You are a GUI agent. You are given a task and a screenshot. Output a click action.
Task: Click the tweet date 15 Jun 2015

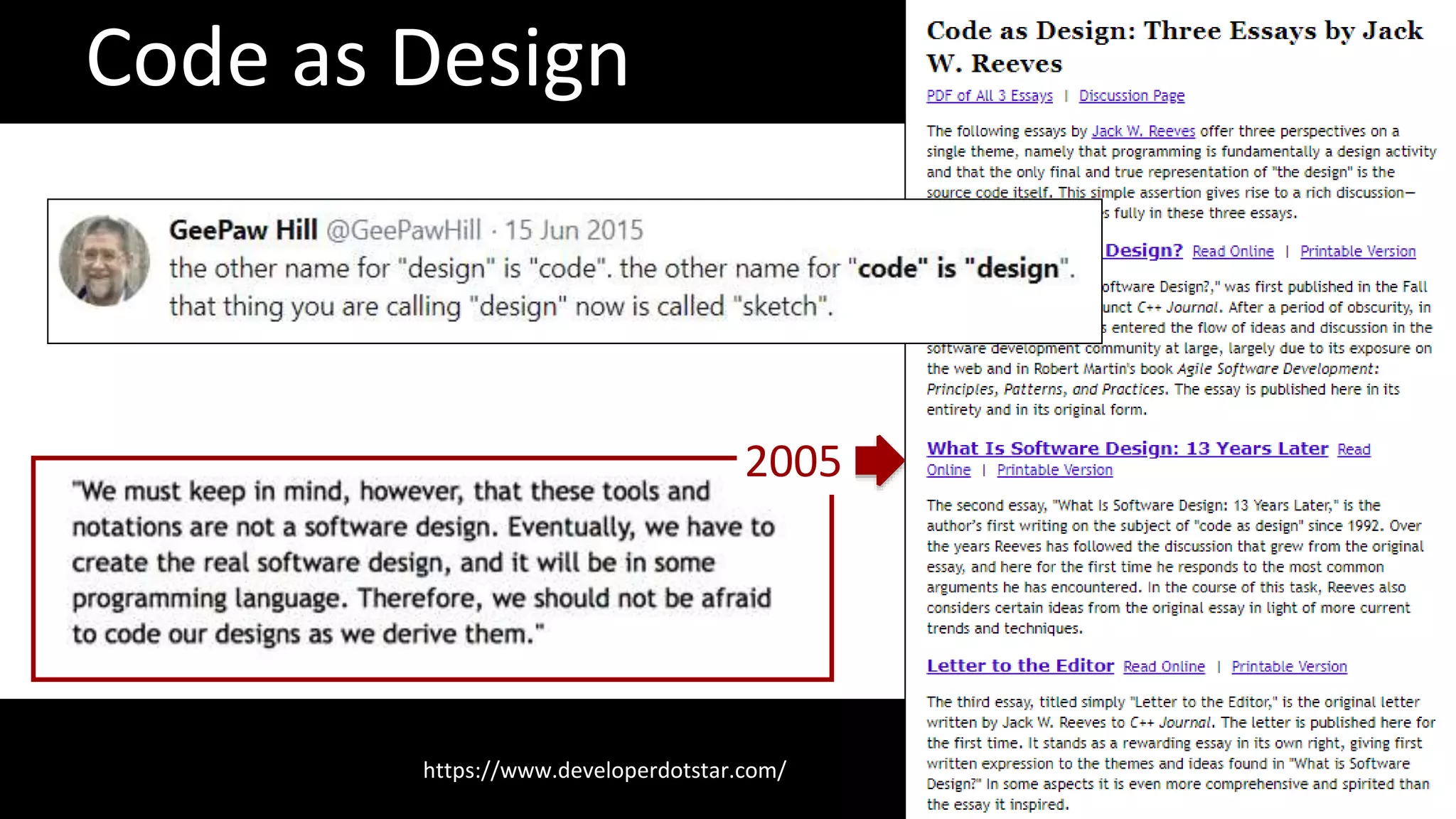pyautogui.click(x=574, y=230)
